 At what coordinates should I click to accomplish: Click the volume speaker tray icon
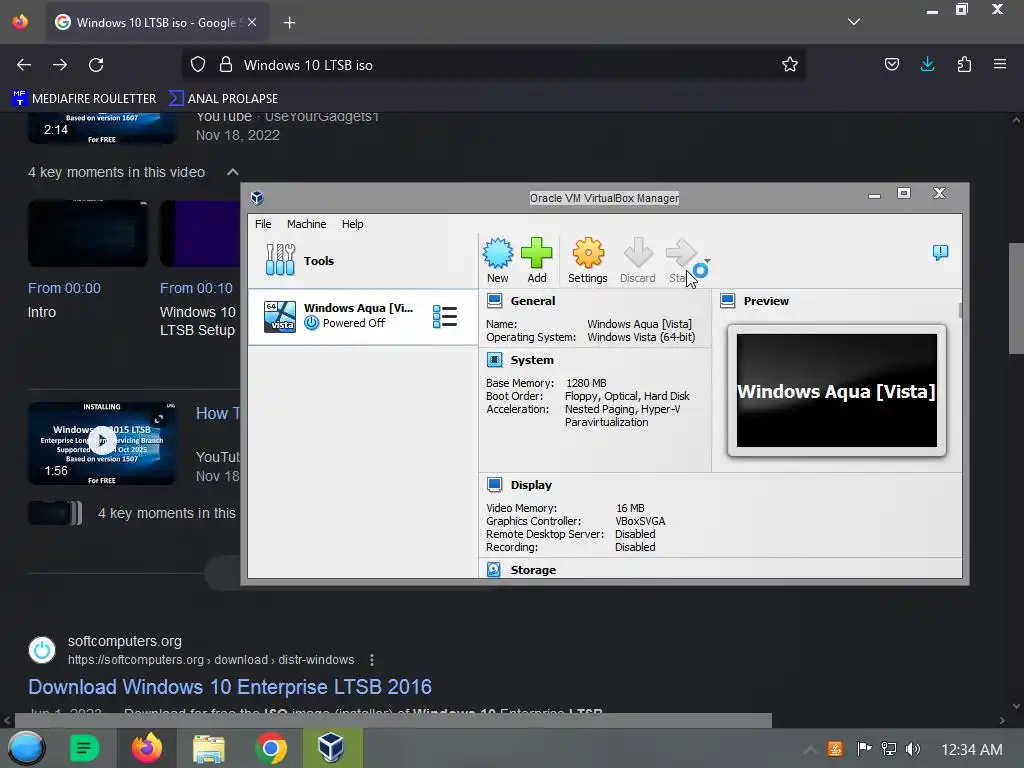click(913, 749)
